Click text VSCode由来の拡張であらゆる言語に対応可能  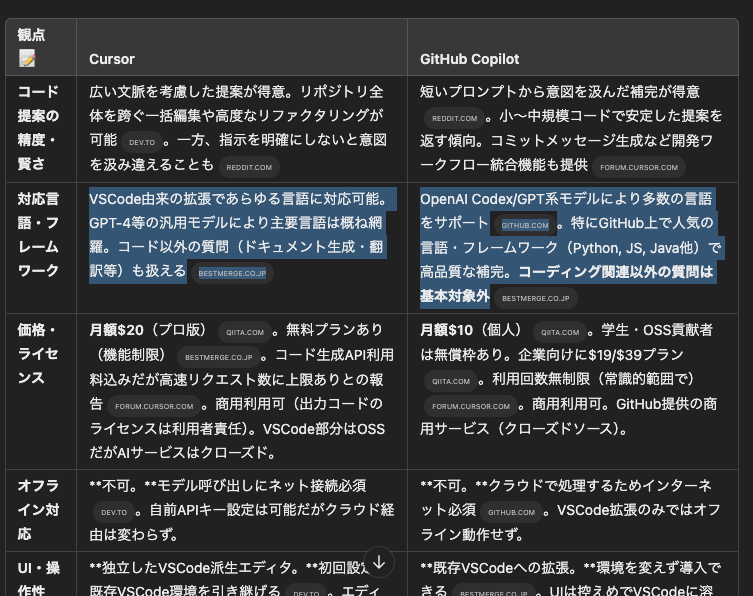(238, 199)
